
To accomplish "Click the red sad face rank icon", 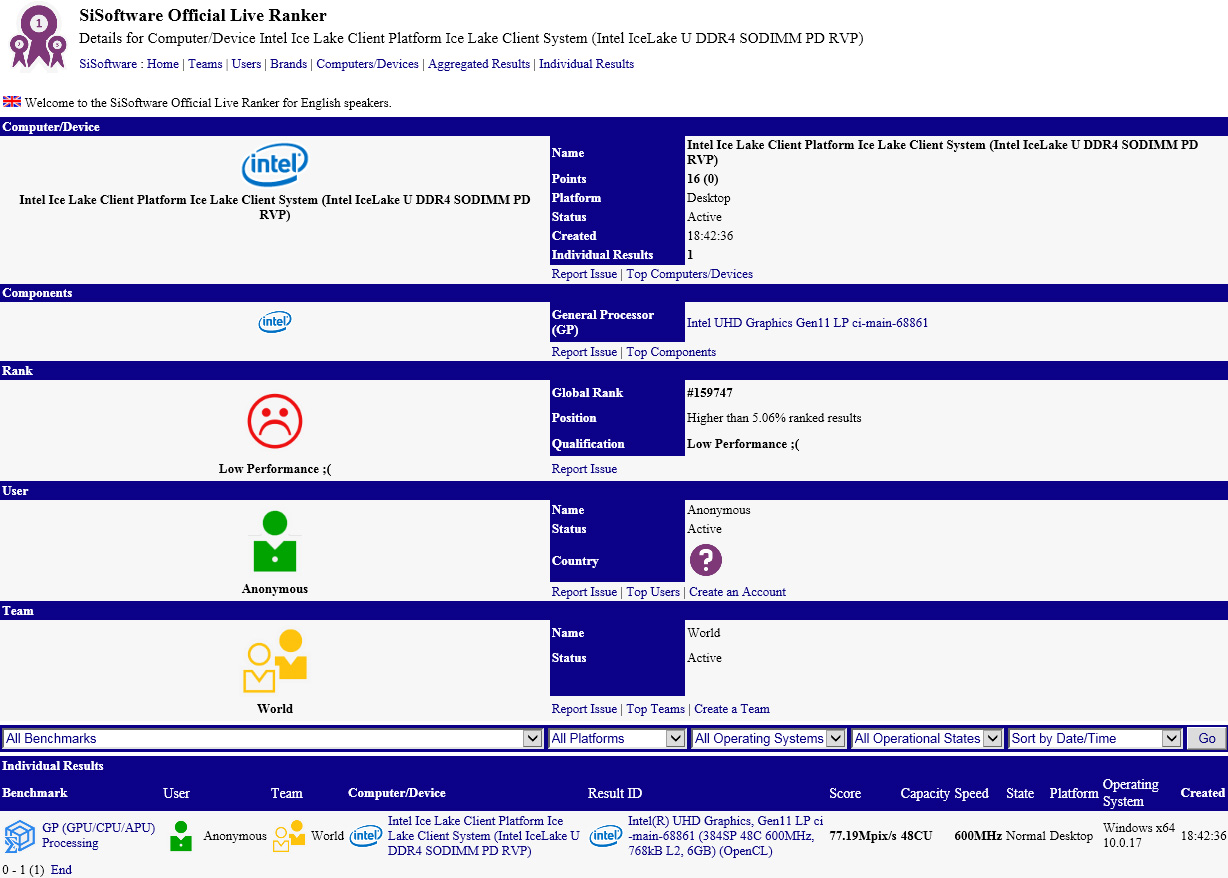I will coord(275,420).
